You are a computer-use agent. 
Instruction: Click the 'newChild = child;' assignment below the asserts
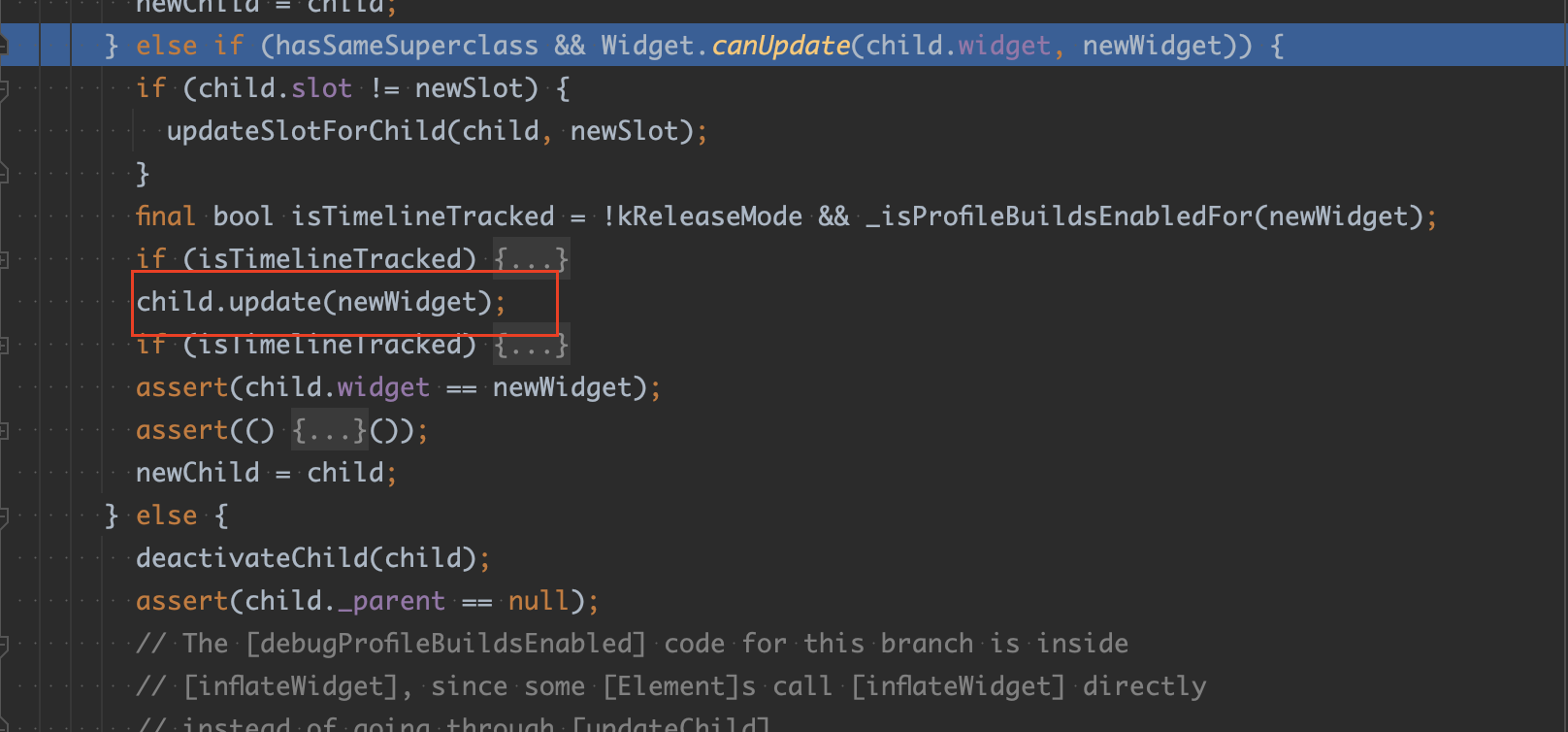[266, 473]
